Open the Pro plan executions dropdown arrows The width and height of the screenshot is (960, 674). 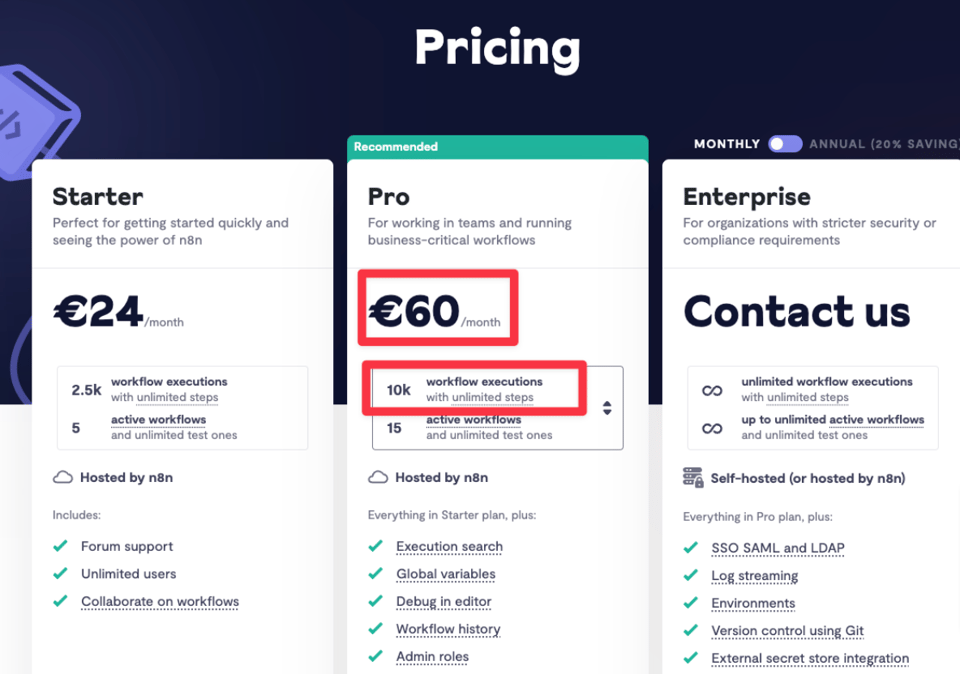point(607,408)
